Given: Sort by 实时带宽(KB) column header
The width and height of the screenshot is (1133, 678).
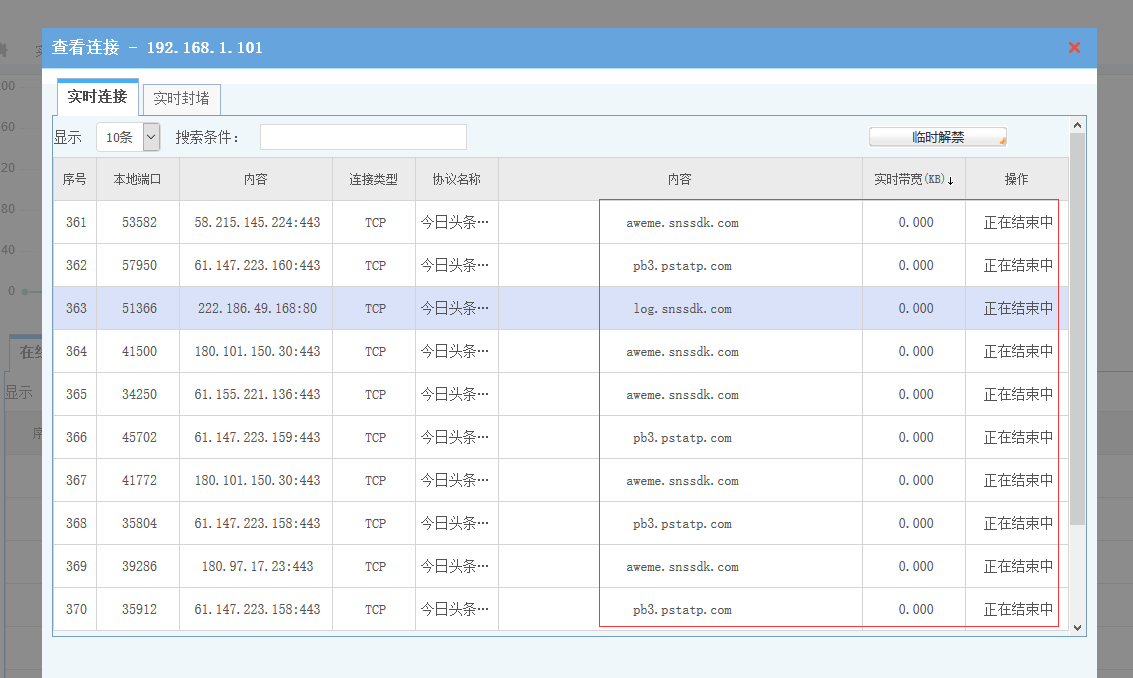Looking at the screenshot, I should coord(913,180).
